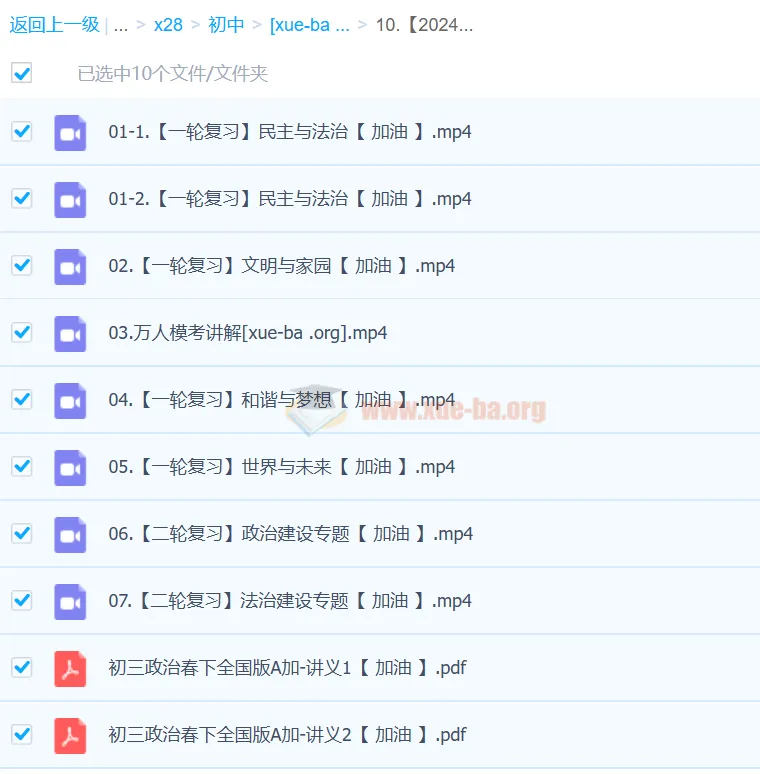Click PDF icon for 讲义1 file

tap(70, 668)
